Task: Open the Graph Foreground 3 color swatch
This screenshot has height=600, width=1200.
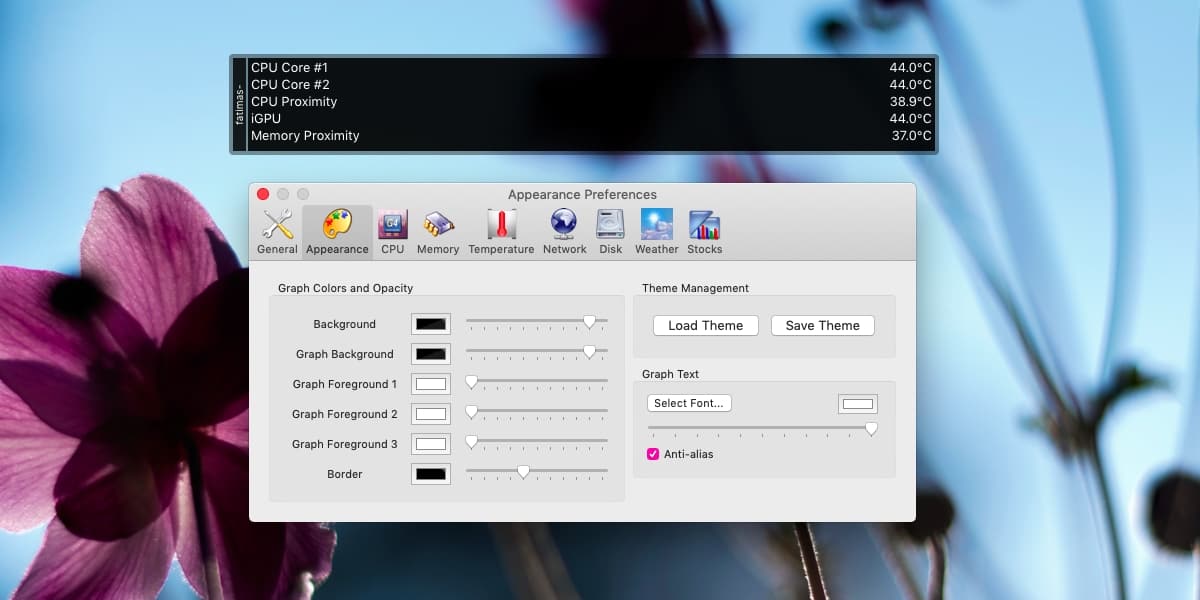Action: tap(431, 444)
